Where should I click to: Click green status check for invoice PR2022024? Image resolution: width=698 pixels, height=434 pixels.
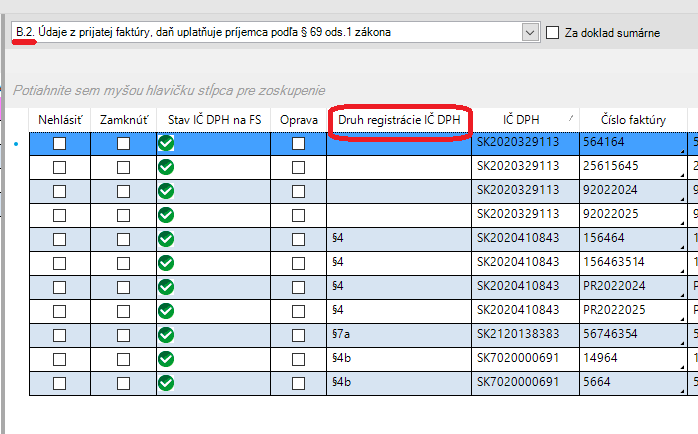coord(166,288)
